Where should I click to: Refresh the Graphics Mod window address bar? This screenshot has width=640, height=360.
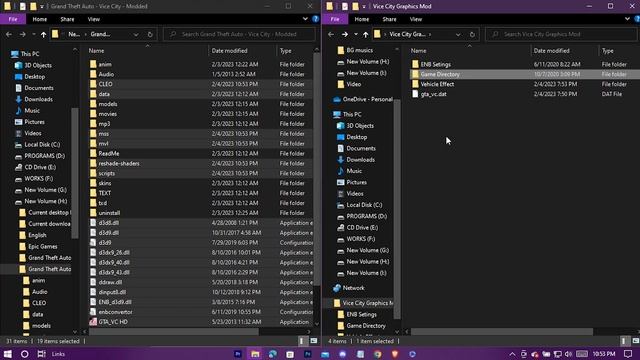point(472,34)
